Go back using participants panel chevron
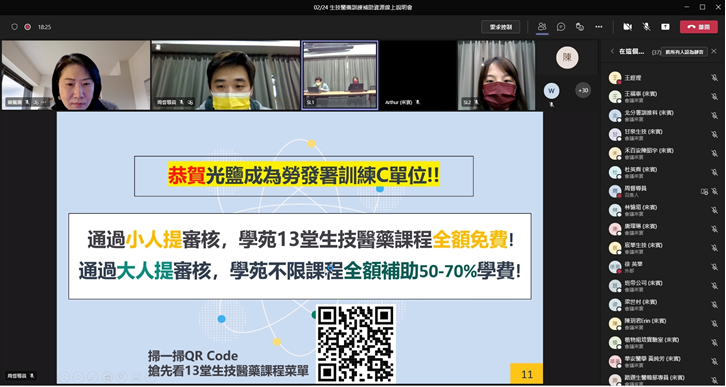The width and height of the screenshot is (726, 387). pos(612,51)
